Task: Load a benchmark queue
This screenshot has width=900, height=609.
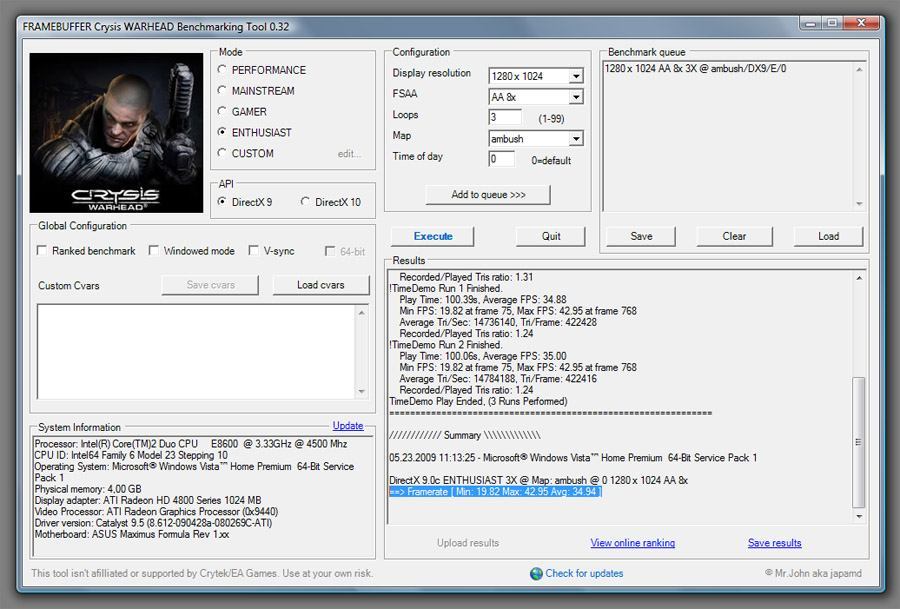Action: (828, 236)
